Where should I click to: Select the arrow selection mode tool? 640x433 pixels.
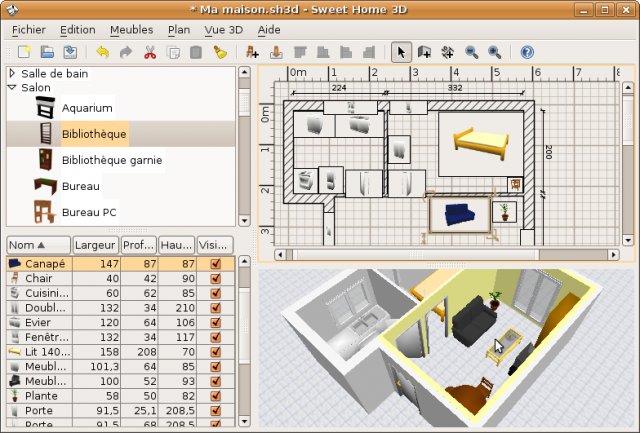[401, 52]
